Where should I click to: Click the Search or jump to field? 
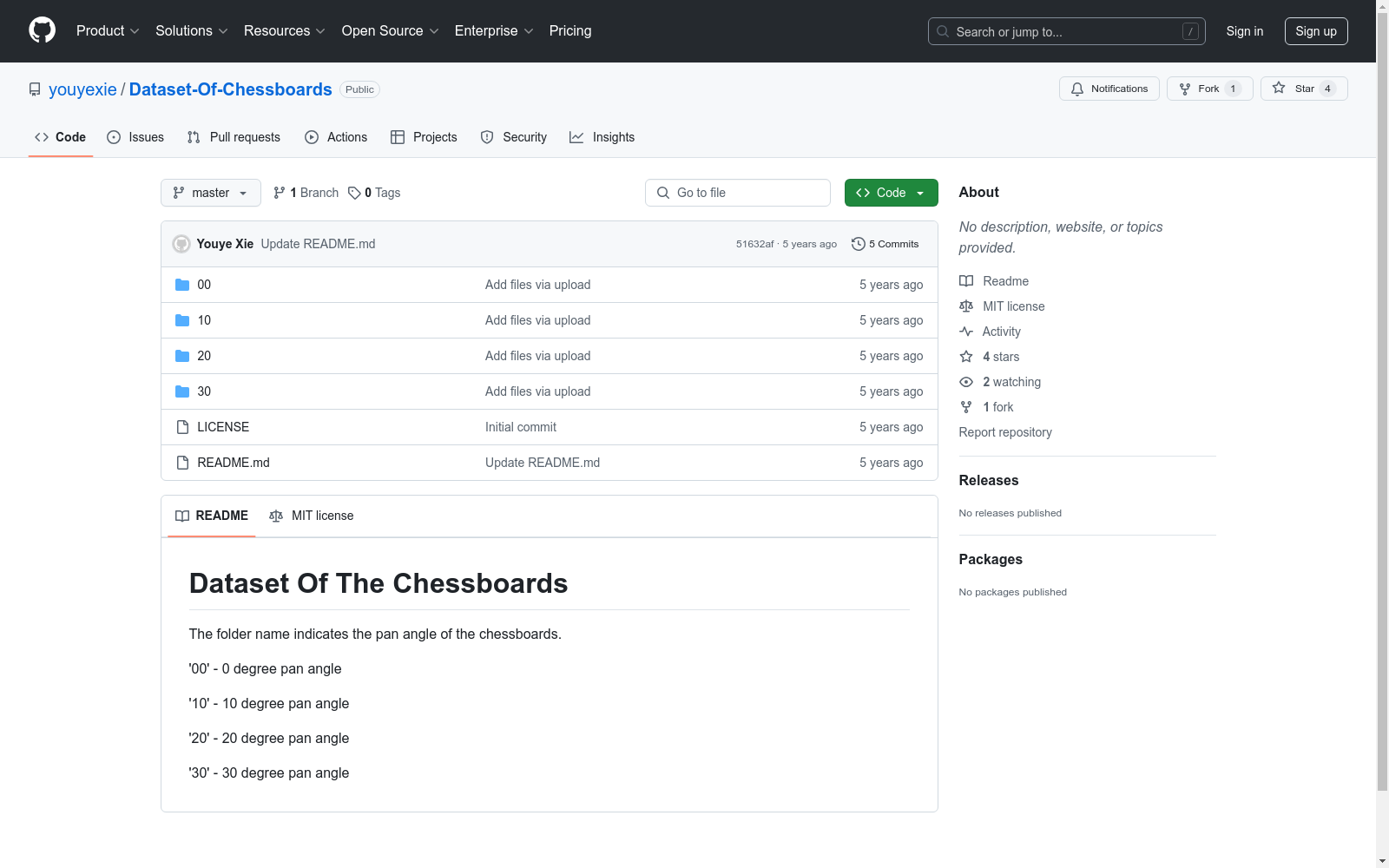(x=1067, y=31)
